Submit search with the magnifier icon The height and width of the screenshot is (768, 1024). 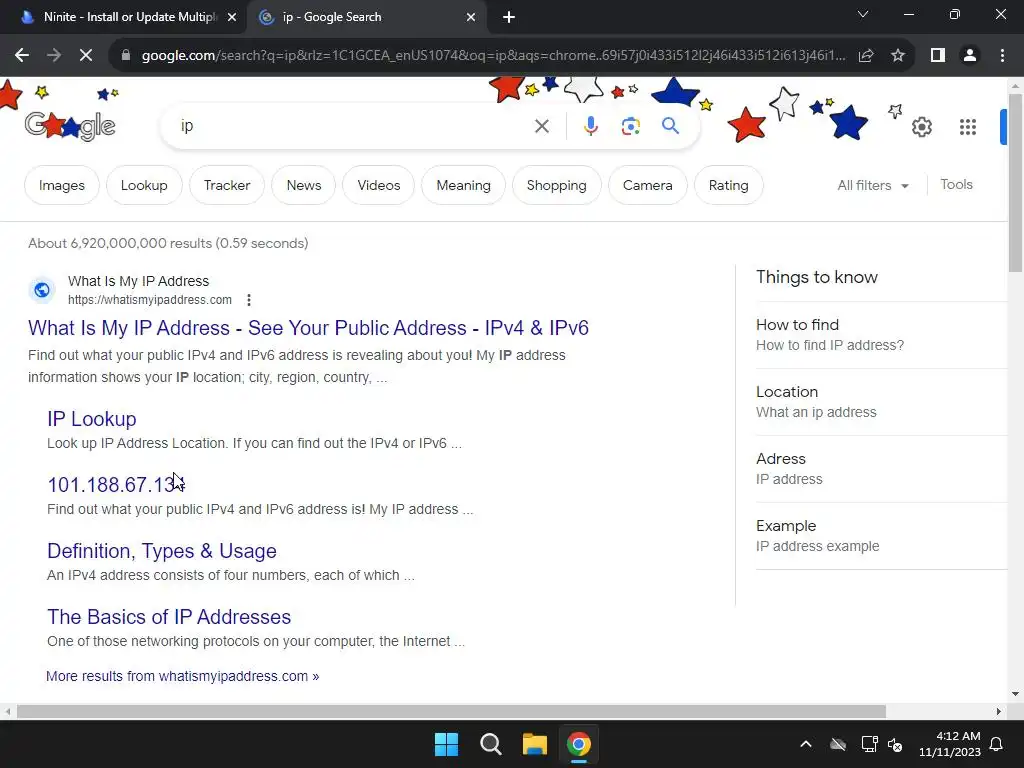tap(670, 125)
